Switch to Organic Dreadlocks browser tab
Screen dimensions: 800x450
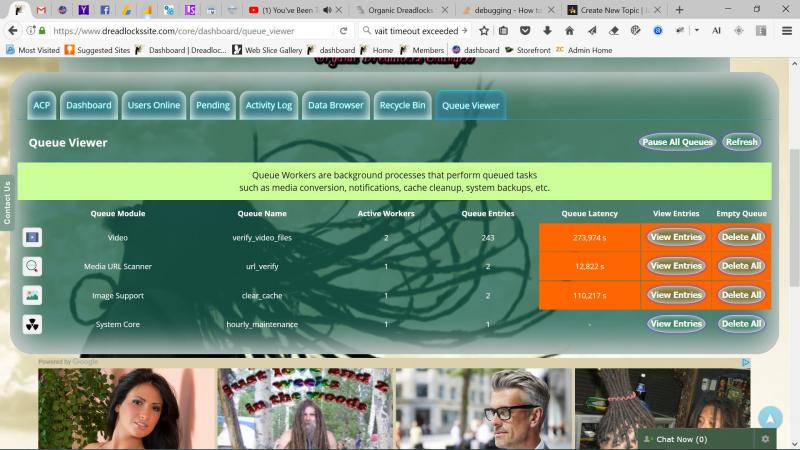pyautogui.click(x=401, y=10)
